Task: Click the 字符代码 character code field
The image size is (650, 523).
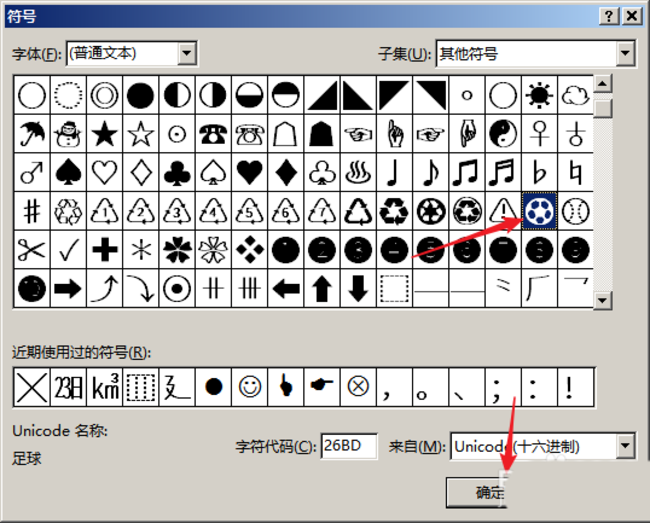Action: (348, 446)
